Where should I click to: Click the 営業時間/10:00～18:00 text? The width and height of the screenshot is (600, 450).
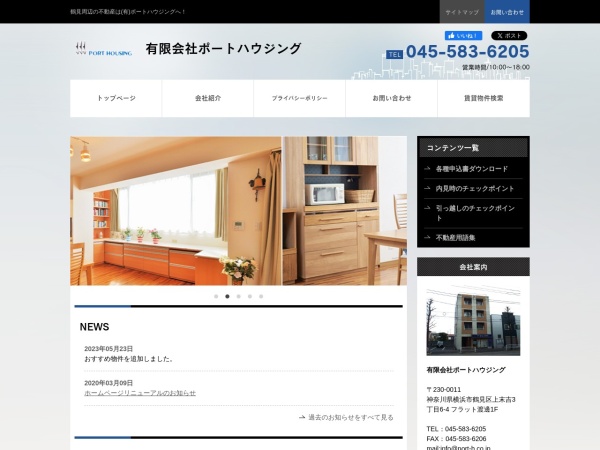[496, 67]
